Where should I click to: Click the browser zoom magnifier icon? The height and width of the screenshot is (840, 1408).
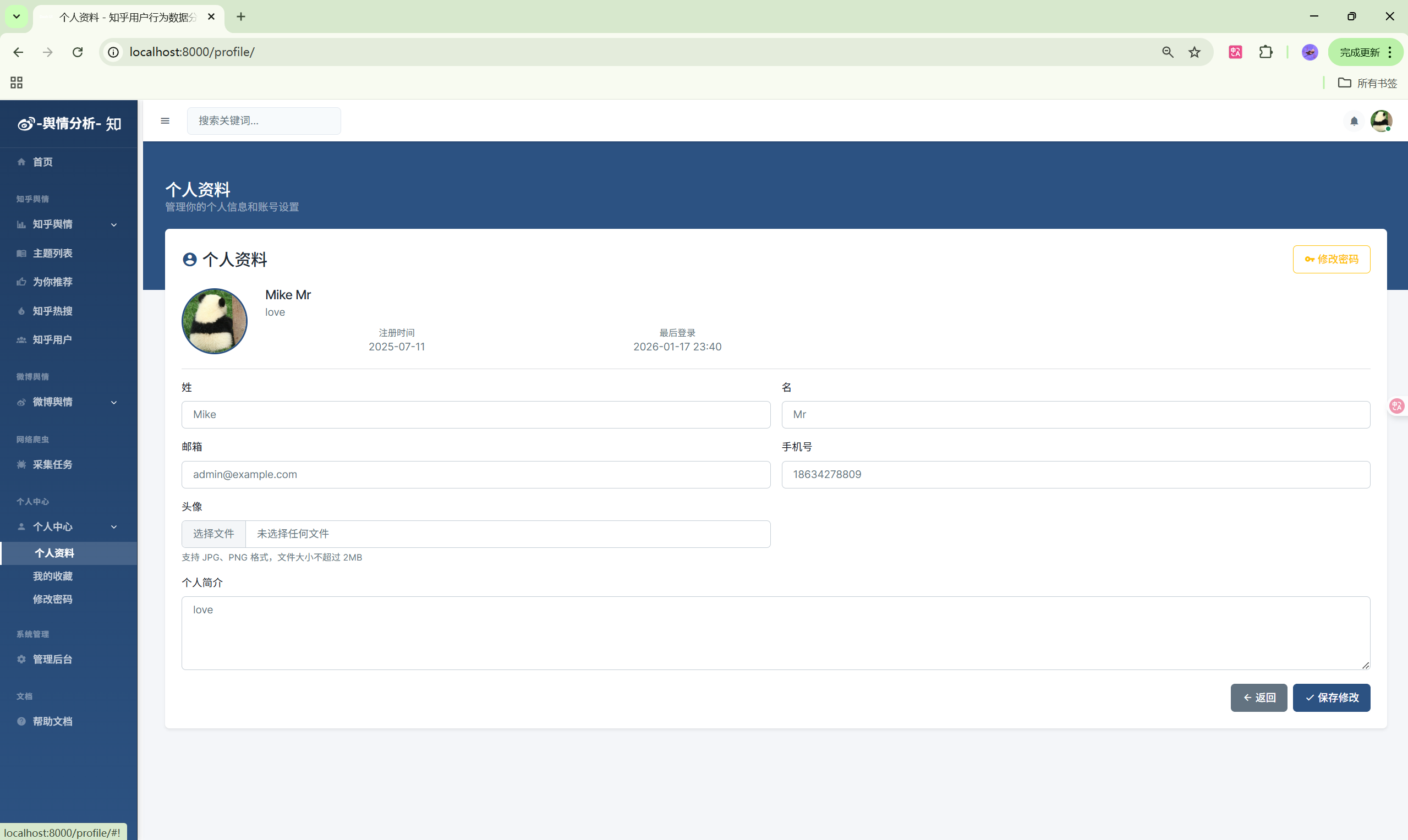coord(1168,52)
